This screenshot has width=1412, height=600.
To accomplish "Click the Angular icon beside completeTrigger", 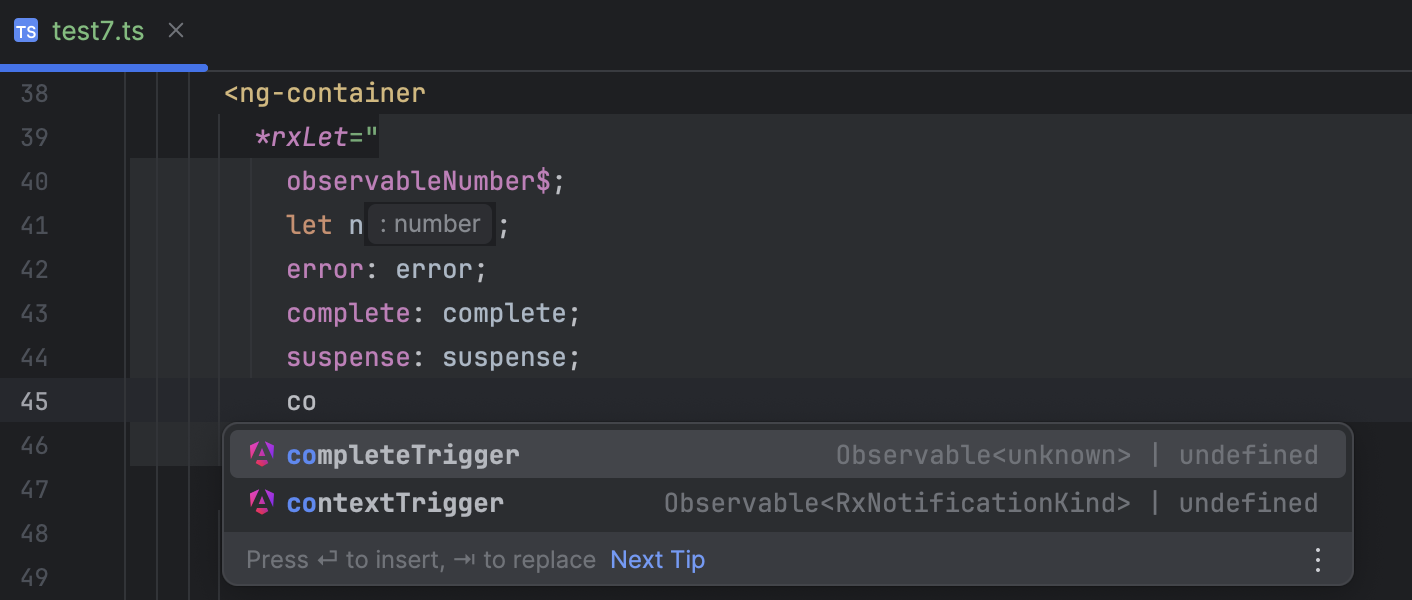I will 261,454.
